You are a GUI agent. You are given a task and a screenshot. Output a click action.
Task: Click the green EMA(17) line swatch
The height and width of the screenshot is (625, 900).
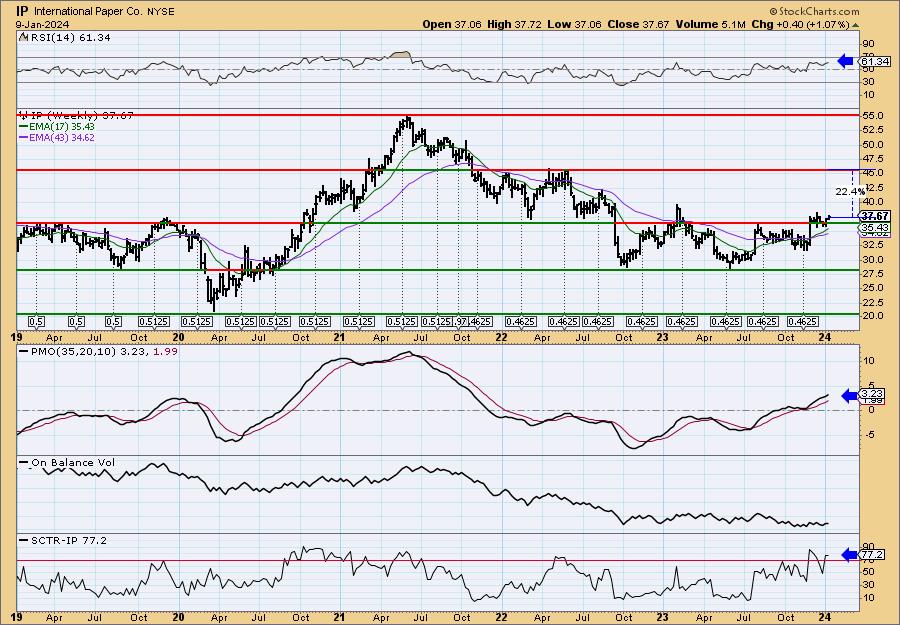(x=23, y=127)
